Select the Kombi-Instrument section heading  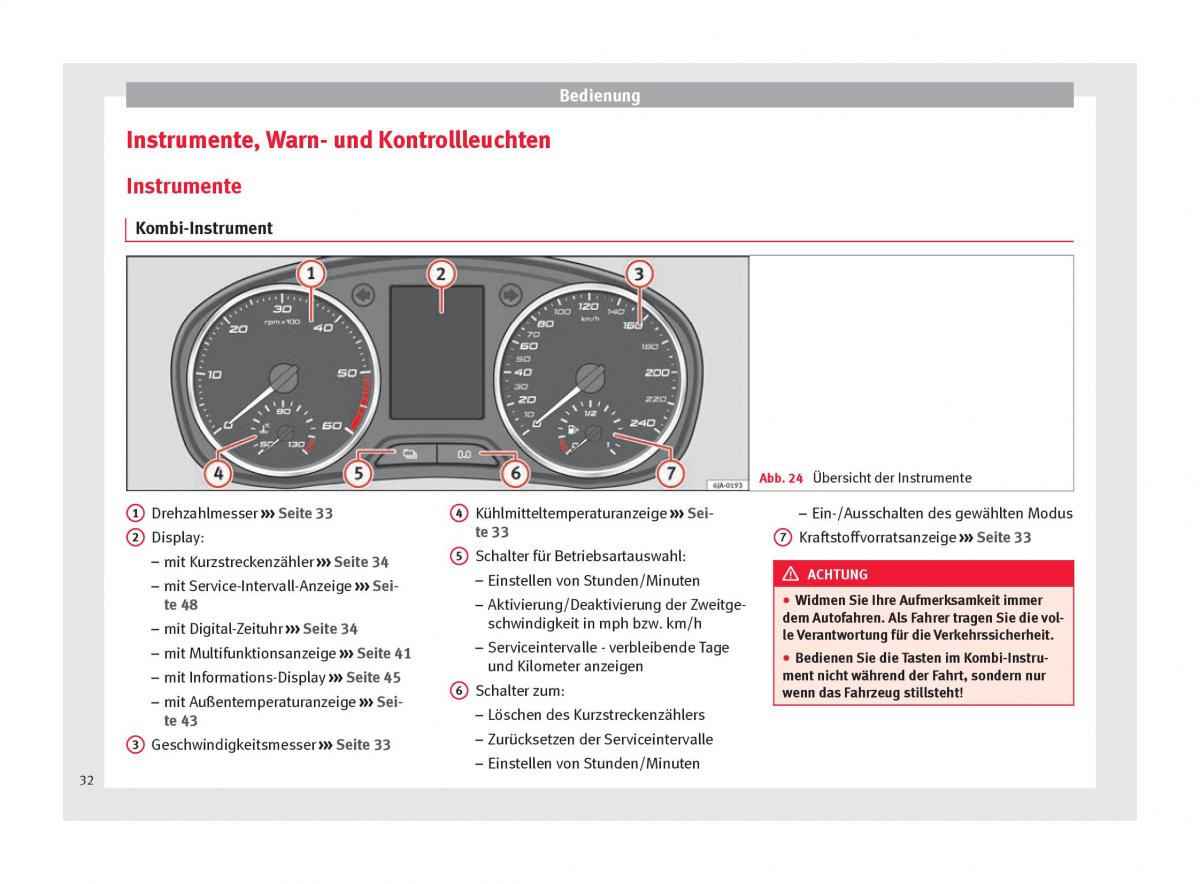pos(204,228)
